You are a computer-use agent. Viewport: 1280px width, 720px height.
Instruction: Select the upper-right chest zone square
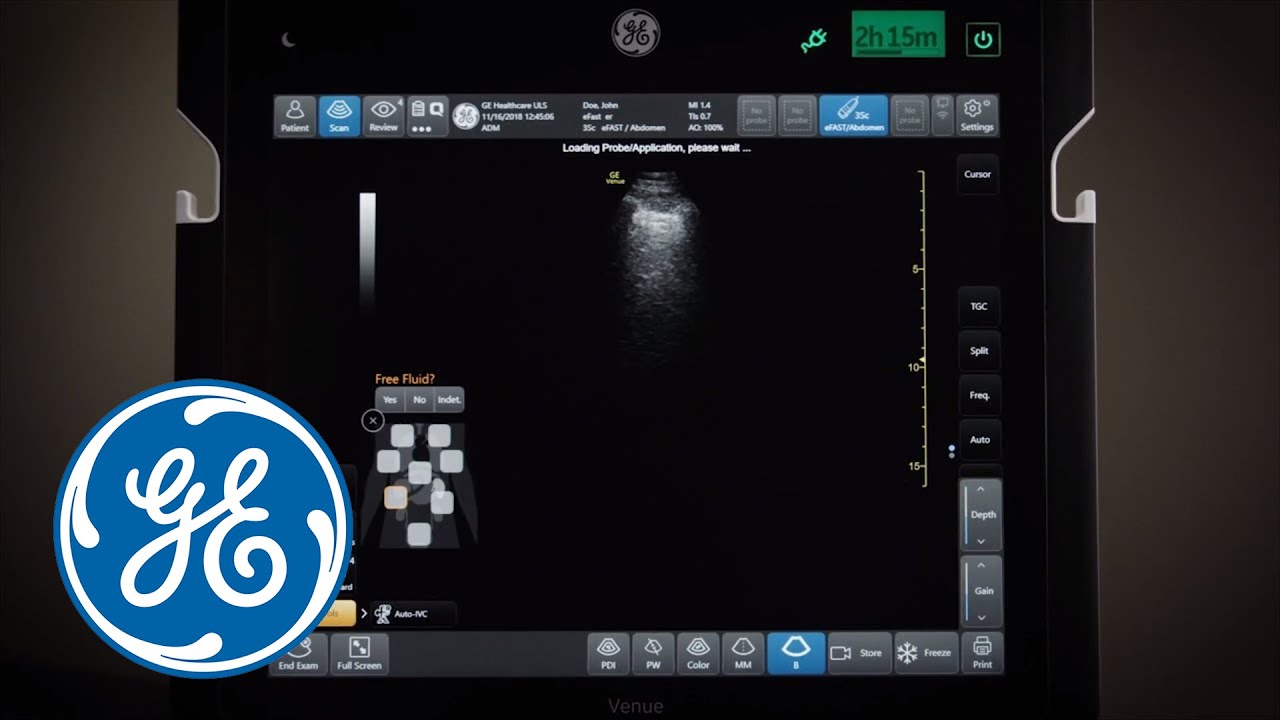439,435
